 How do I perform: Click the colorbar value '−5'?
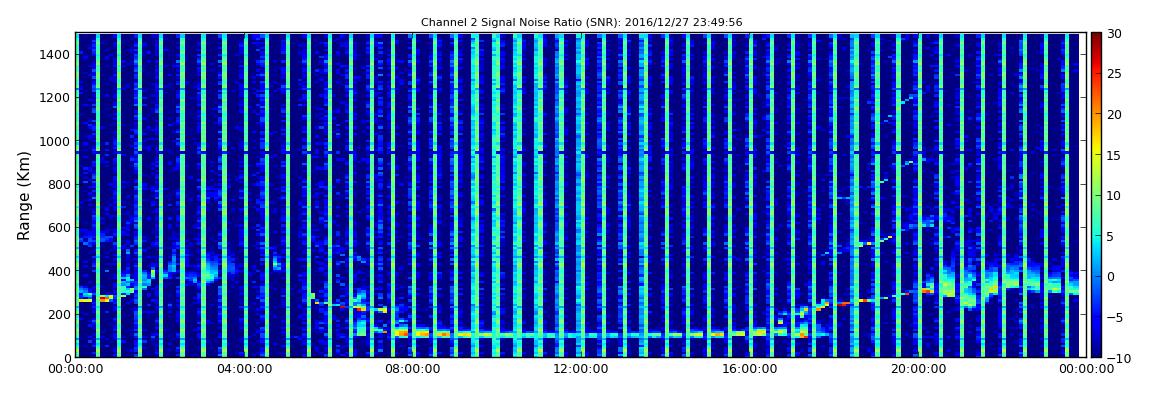click(1115, 317)
